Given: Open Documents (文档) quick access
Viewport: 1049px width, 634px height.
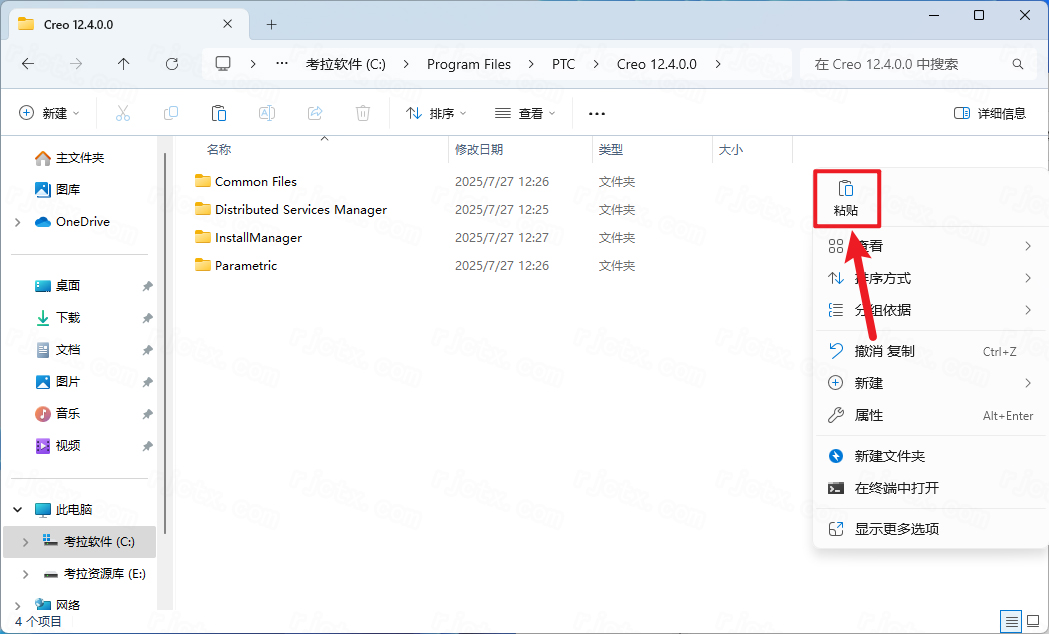Looking at the screenshot, I should point(58,350).
